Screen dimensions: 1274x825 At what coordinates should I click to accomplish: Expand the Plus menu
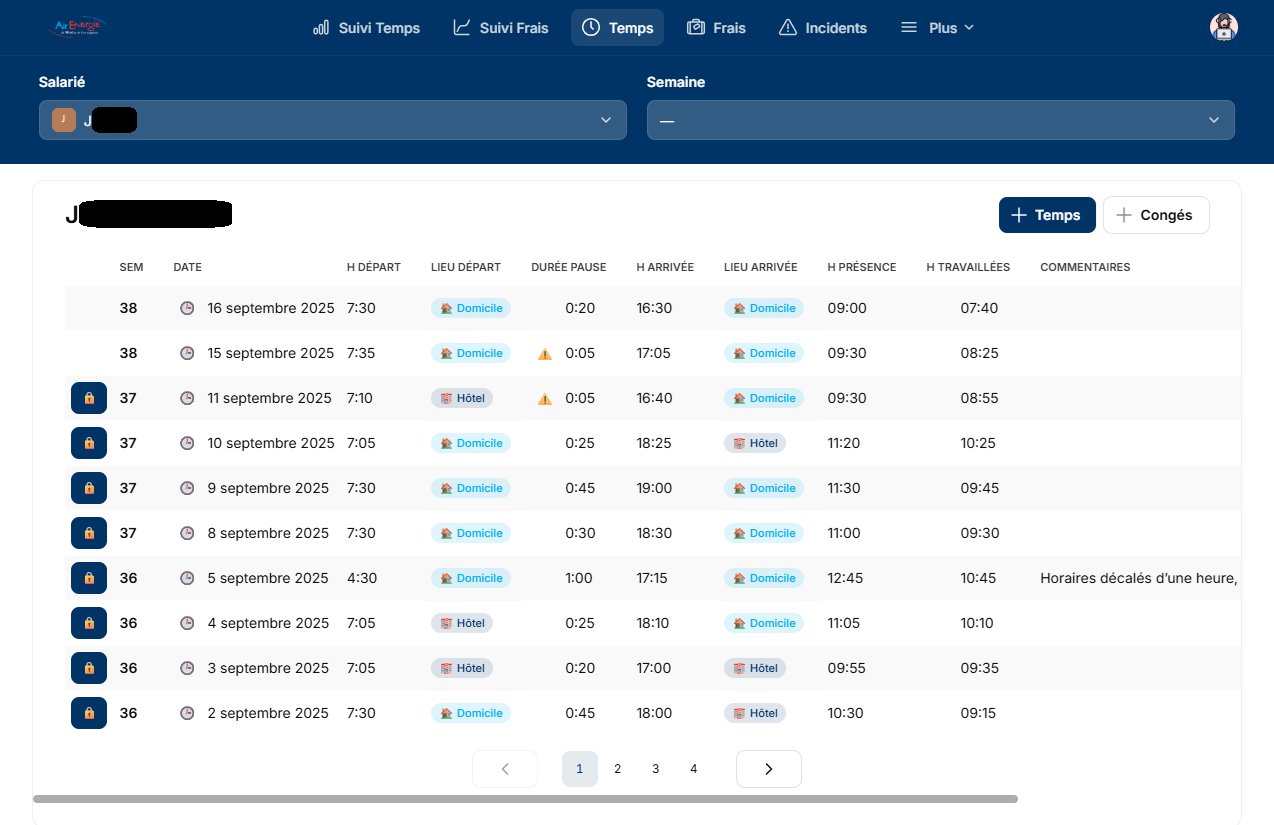click(937, 28)
